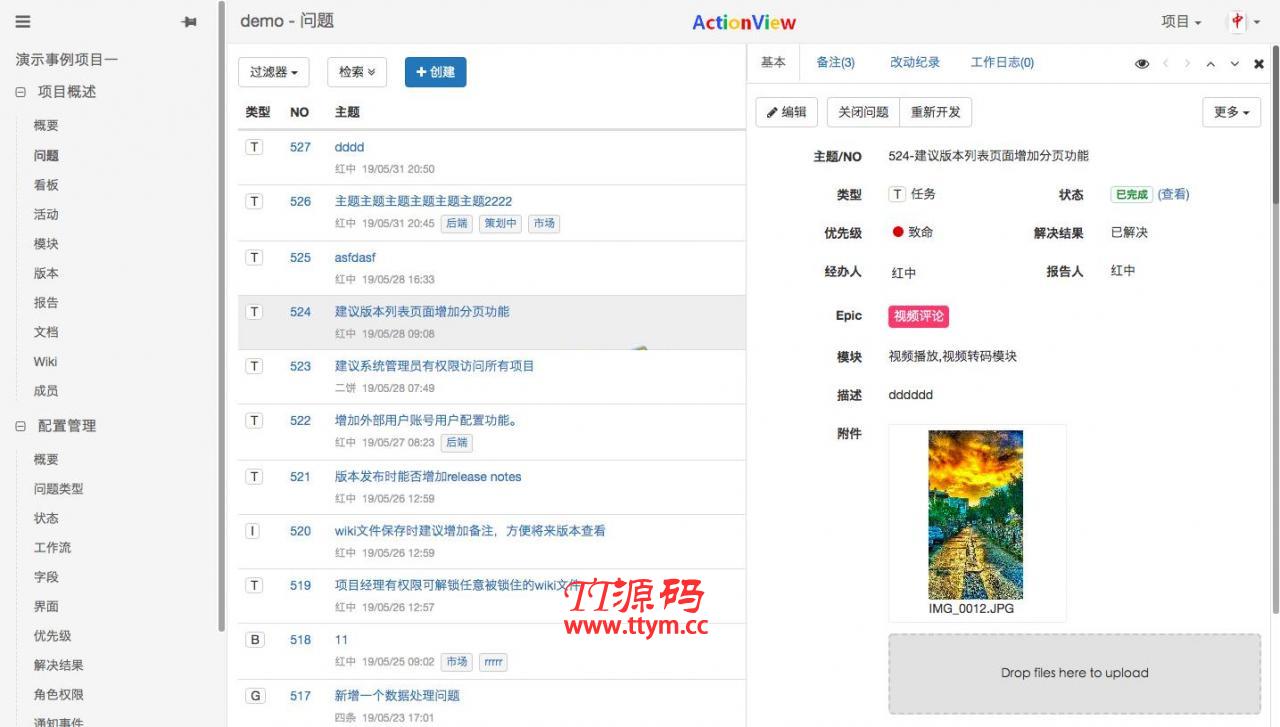Open 版本 in the sidebar
1280x727 pixels.
pyautogui.click(x=46, y=273)
